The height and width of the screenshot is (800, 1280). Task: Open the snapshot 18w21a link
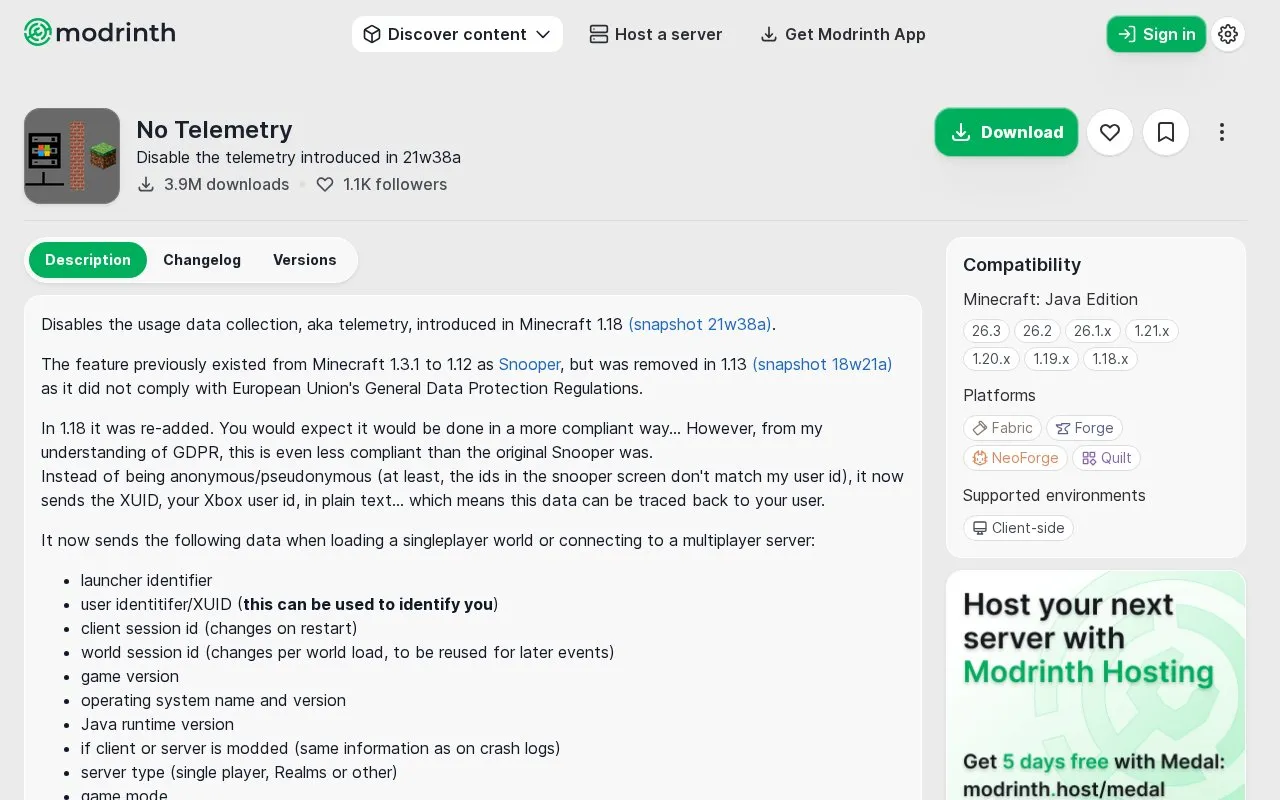click(822, 364)
